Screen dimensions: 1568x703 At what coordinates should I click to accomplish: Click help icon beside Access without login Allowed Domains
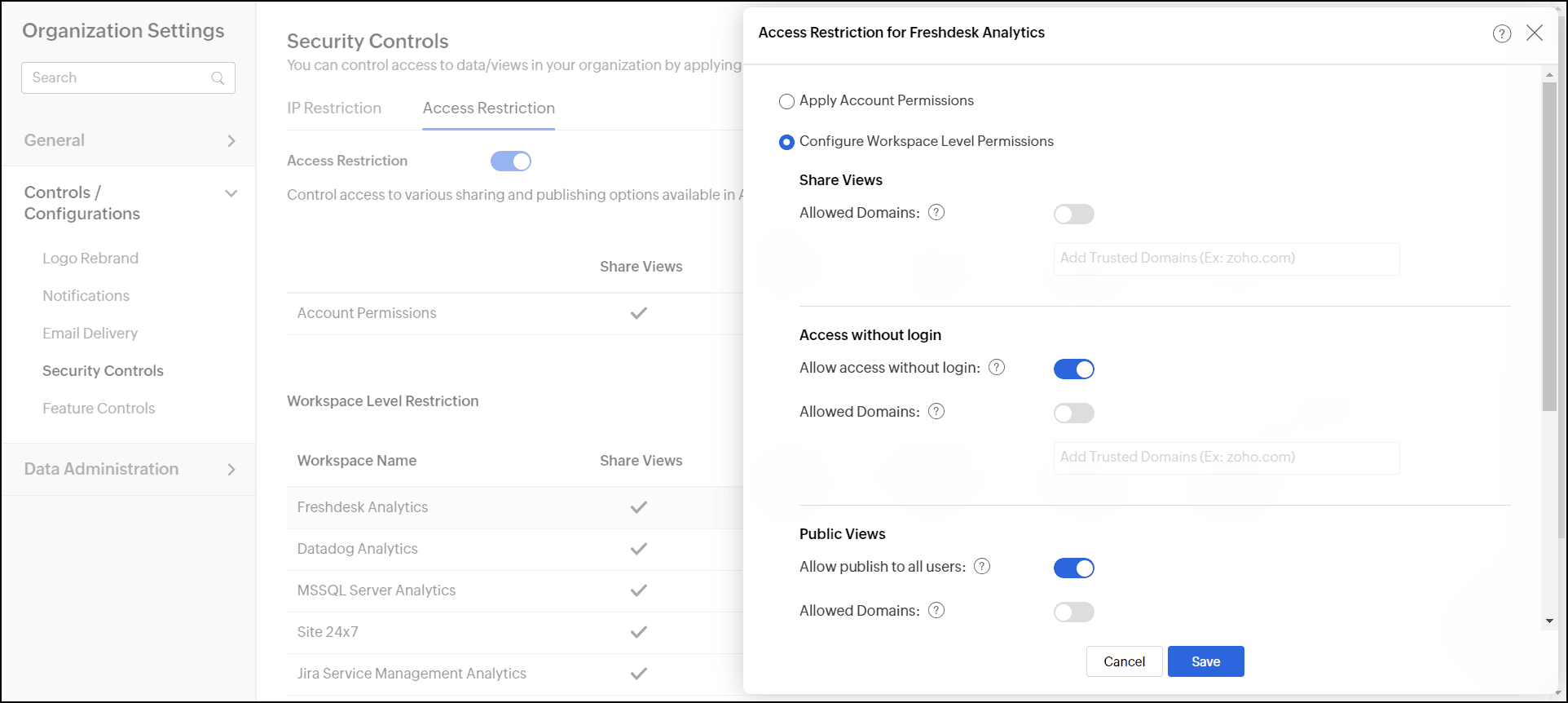[936, 412]
